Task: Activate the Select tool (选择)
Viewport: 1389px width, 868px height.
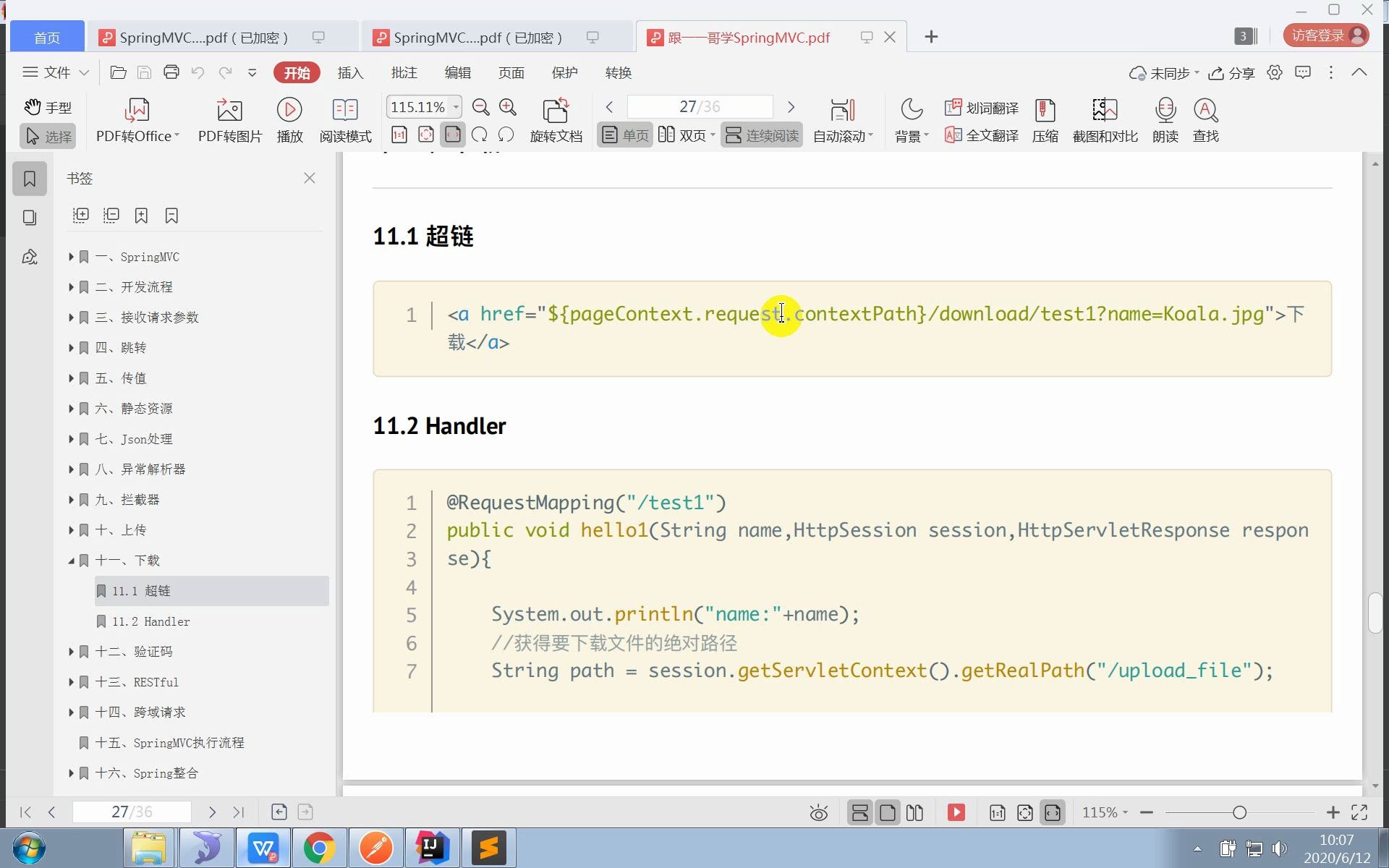Action: pos(48,136)
